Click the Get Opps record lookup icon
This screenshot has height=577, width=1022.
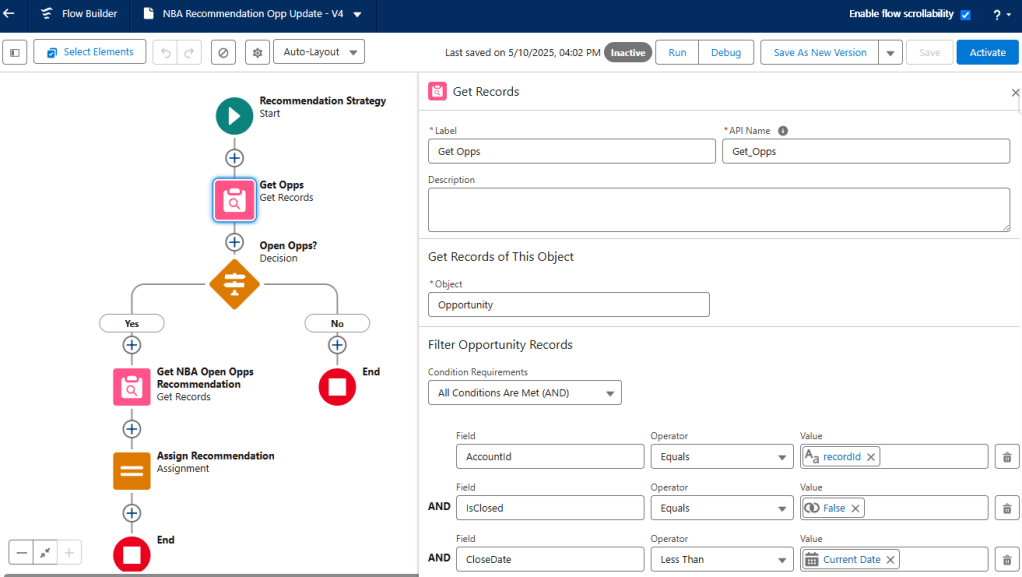click(234, 200)
